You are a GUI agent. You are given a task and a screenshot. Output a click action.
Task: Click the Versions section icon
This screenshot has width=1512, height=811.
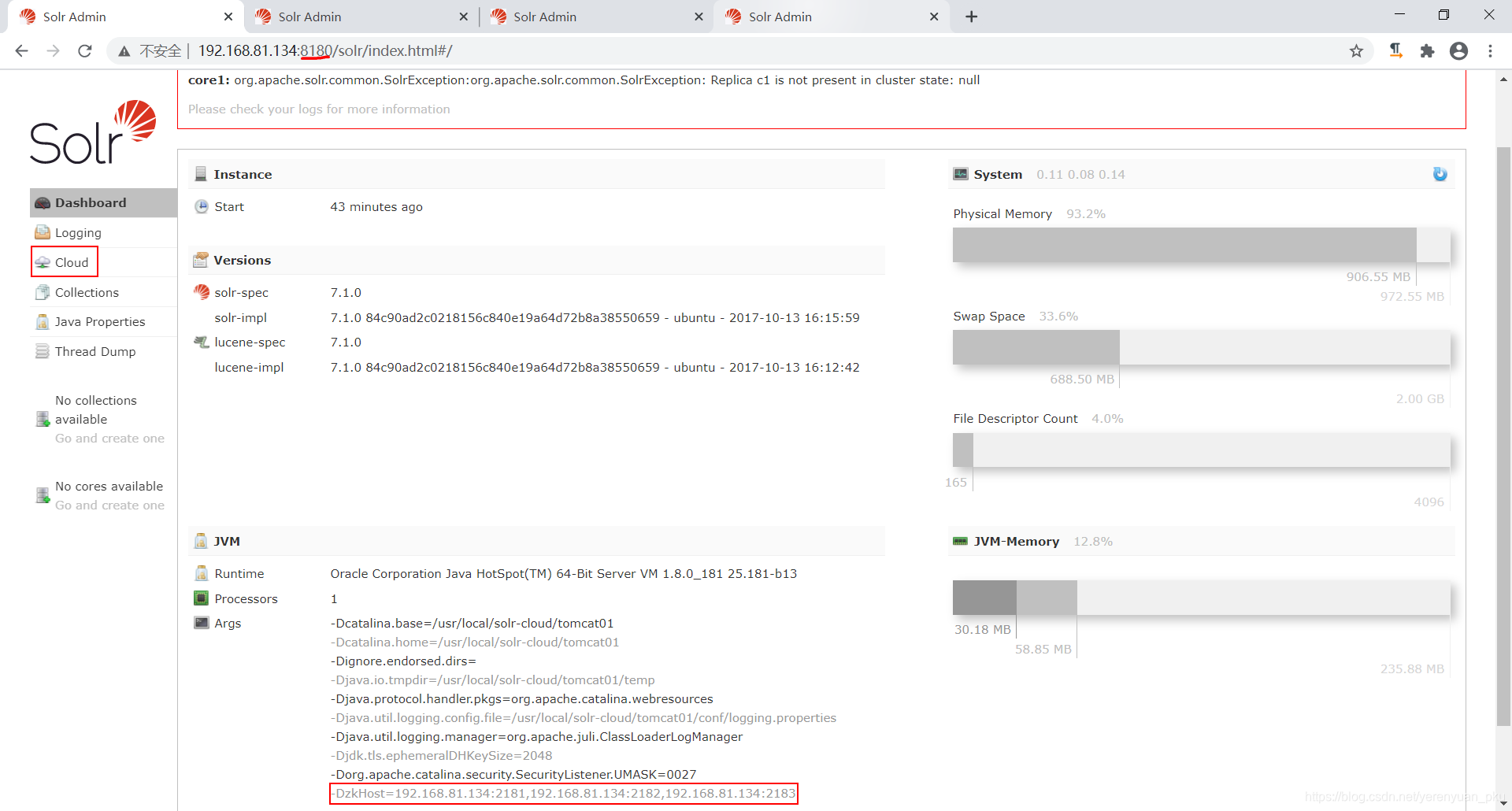(x=201, y=260)
